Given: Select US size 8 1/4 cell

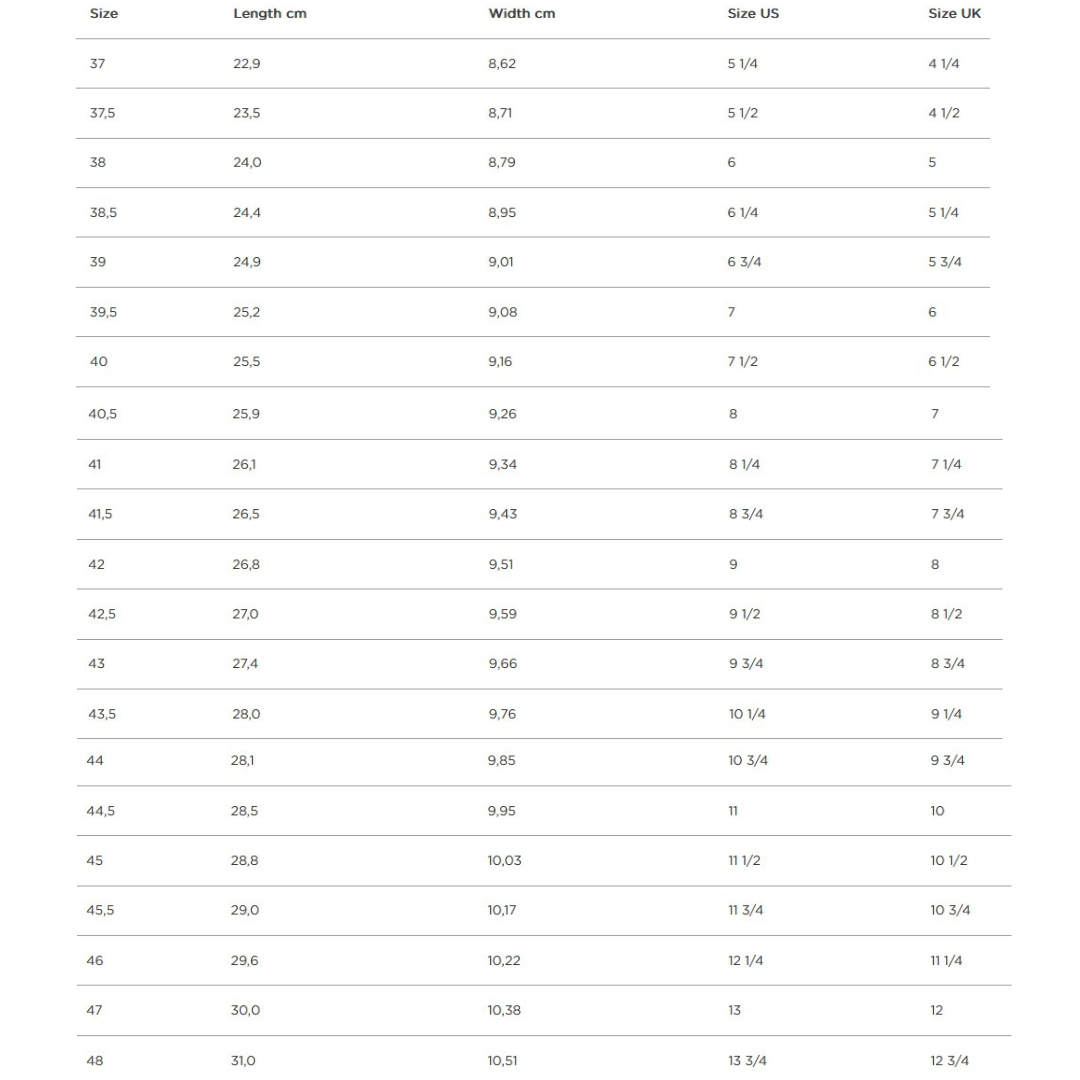Looking at the screenshot, I should click(744, 465).
